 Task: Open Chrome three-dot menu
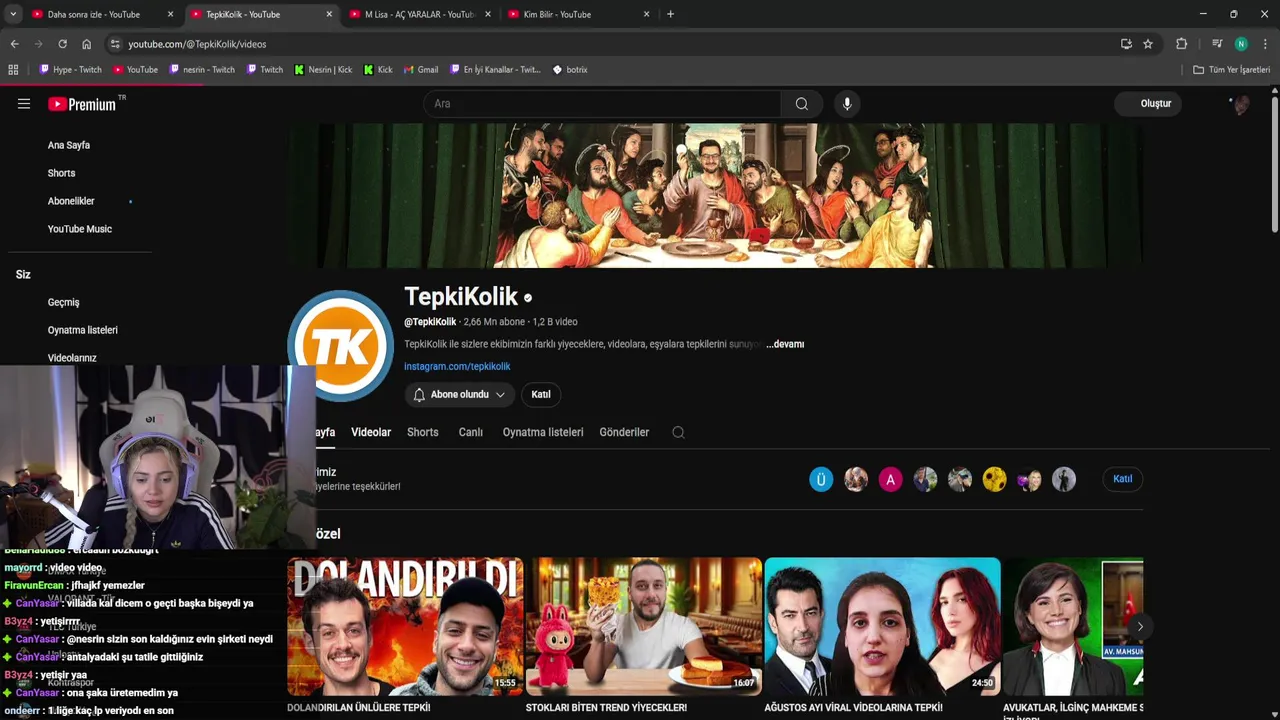tap(1265, 44)
